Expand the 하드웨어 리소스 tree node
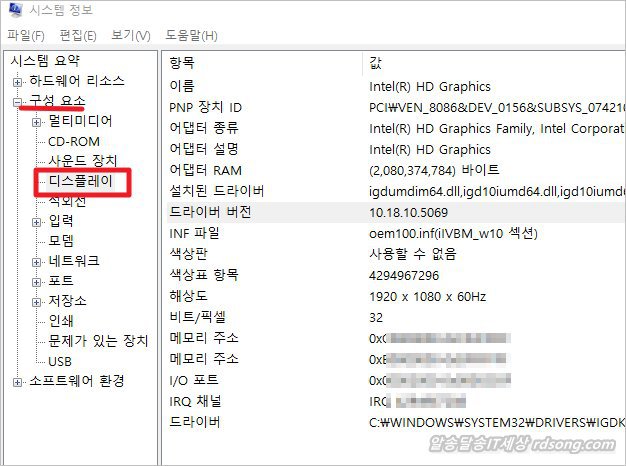 (17, 81)
